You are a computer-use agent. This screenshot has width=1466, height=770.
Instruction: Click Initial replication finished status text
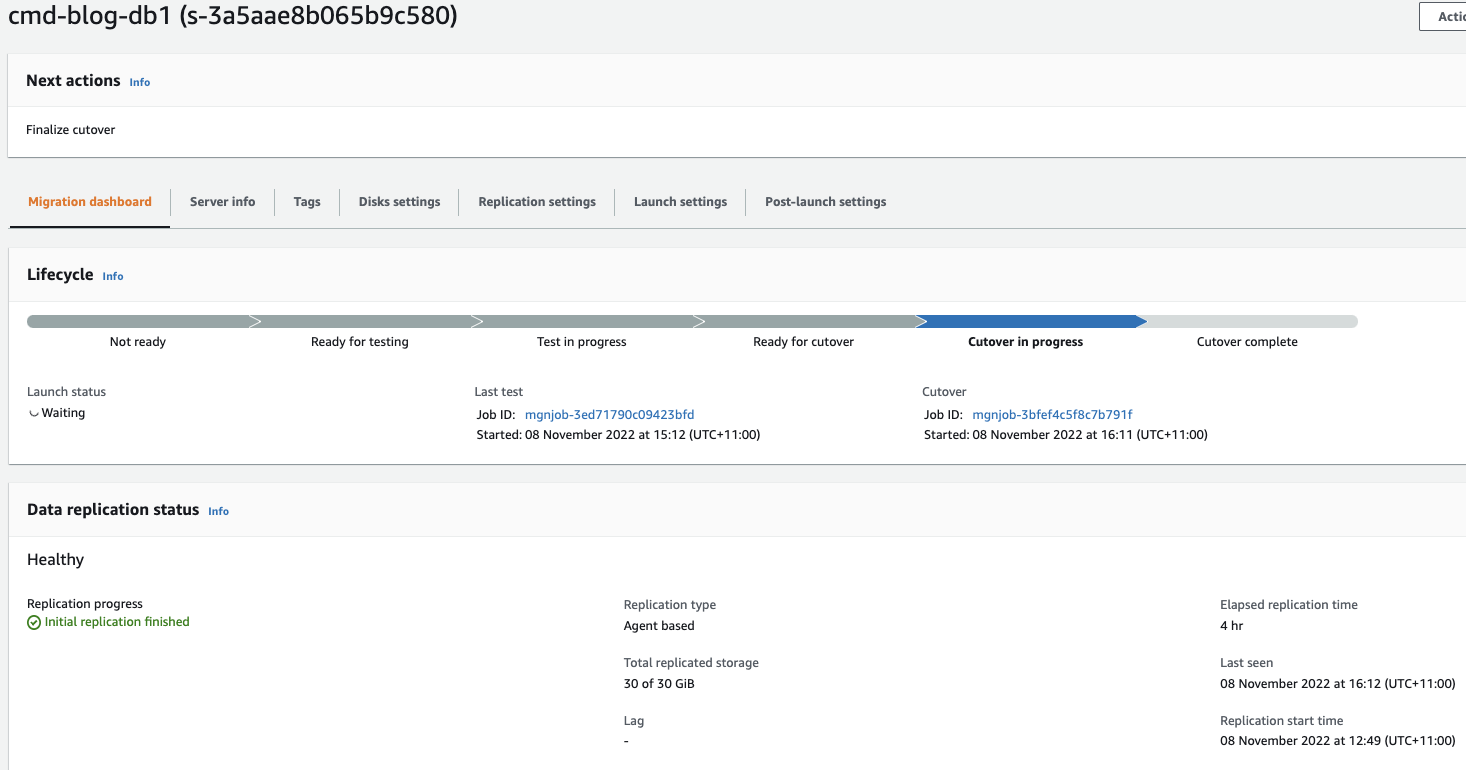117,622
